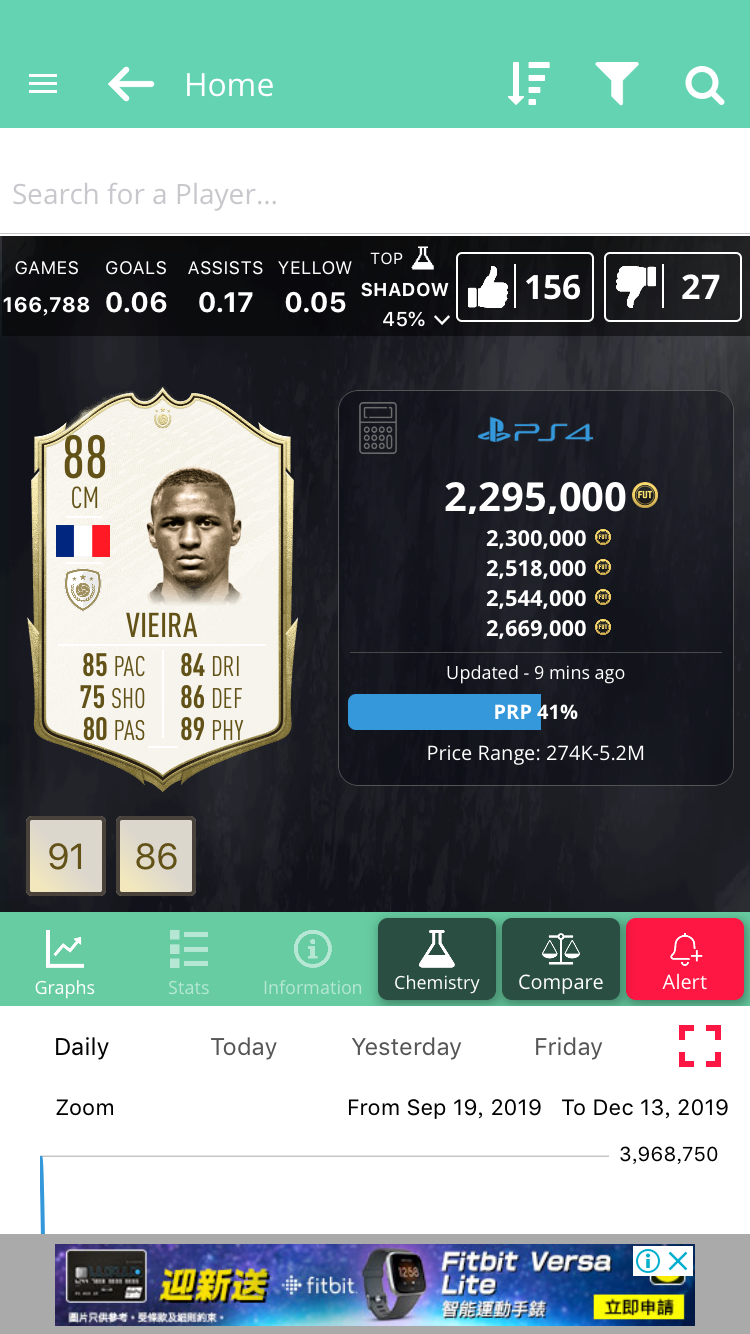Viewport: 750px width, 1334px height.
Task: Open the ad info icon
Action: pos(648,1260)
